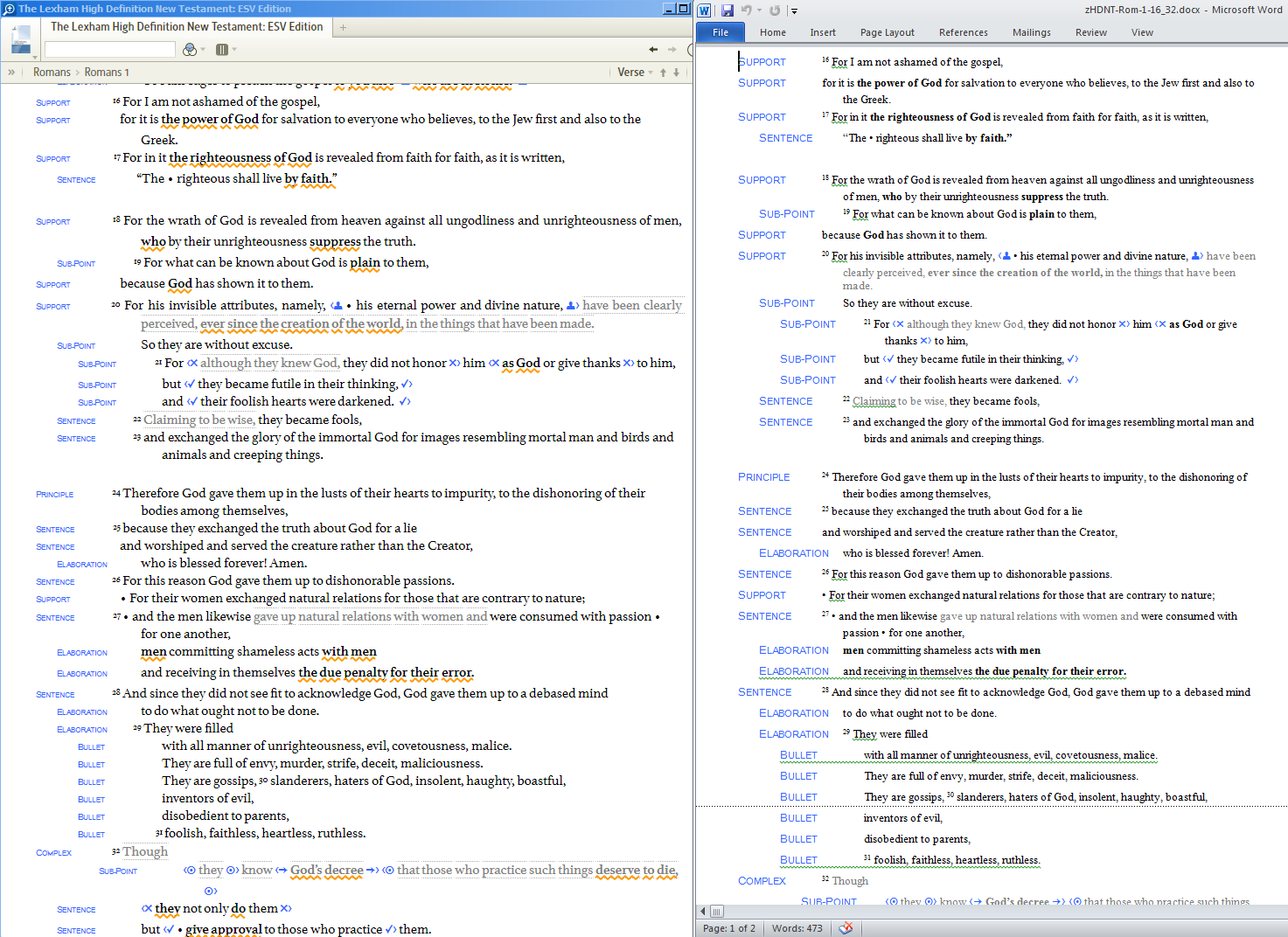1288x937 pixels.
Task: Click 'God's decree' text in Lexham pane
Action: pyautogui.click(x=327, y=870)
